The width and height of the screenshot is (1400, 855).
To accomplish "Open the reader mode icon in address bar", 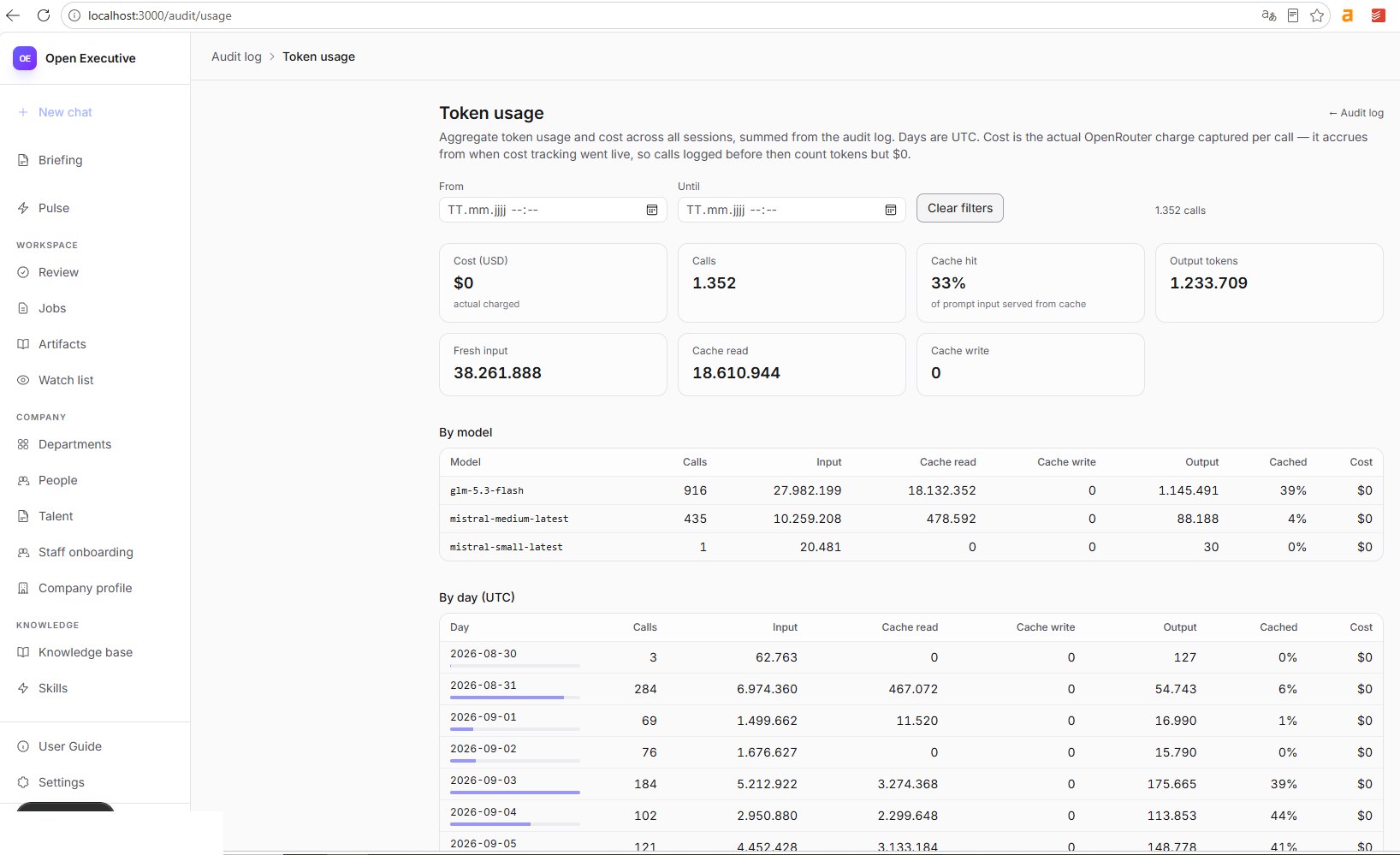I will (1293, 15).
